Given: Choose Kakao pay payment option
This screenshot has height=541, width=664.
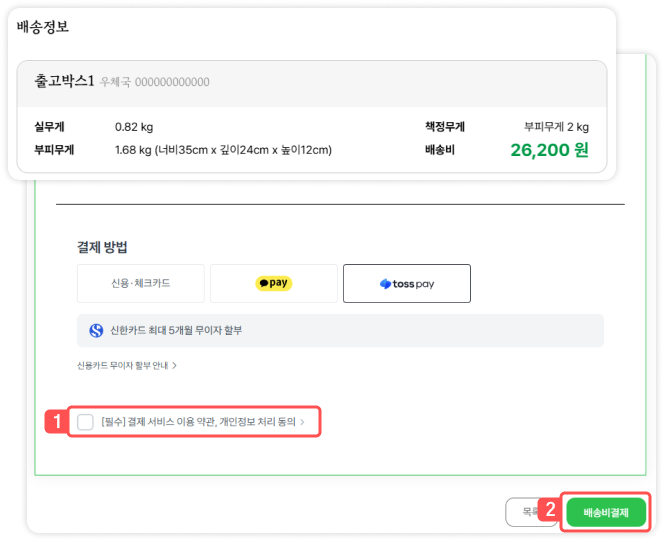Looking at the screenshot, I should 274,283.
